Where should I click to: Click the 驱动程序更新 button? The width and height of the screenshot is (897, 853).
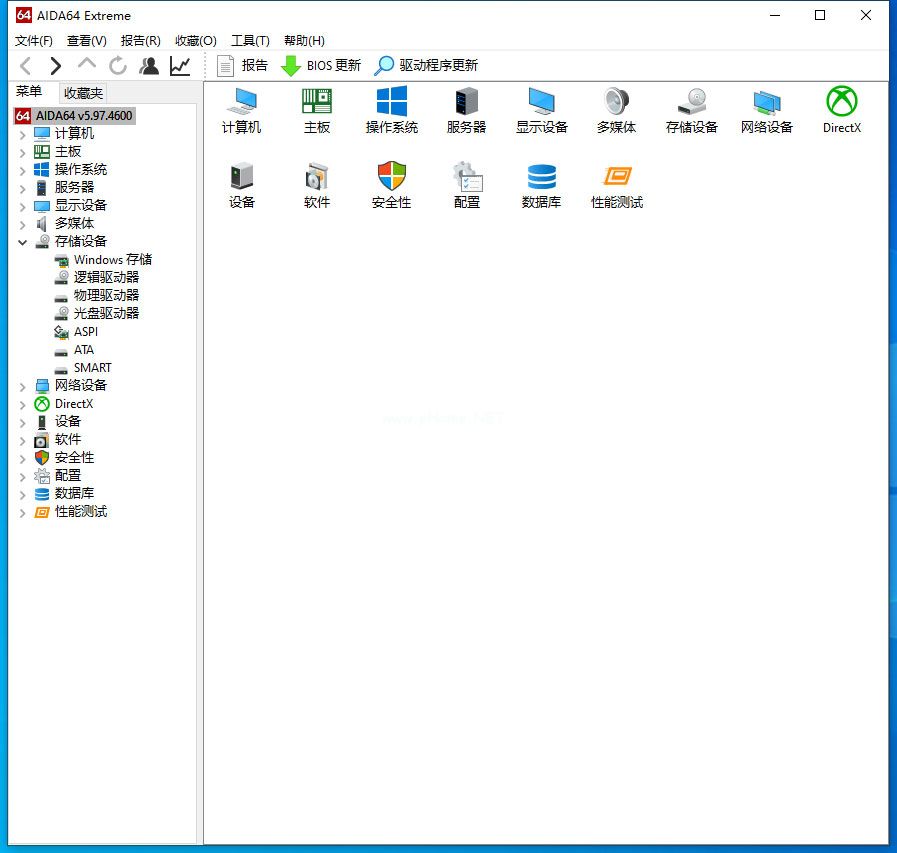pyautogui.click(x=427, y=66)
